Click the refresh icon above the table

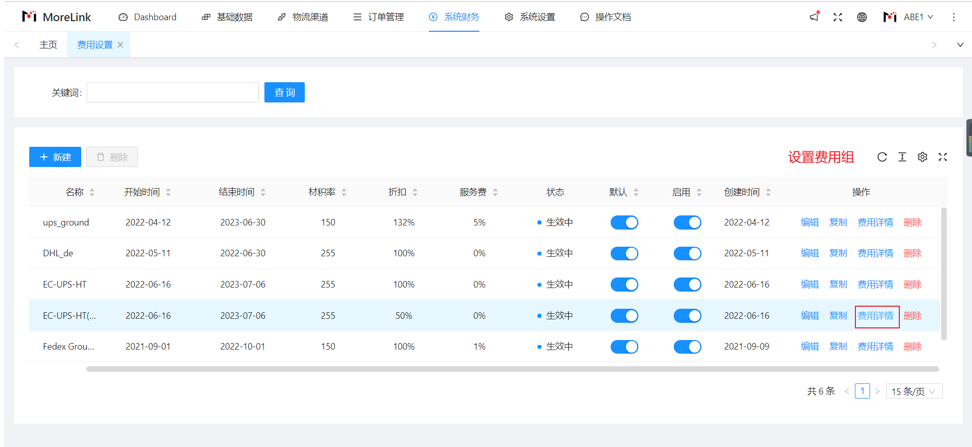882,157
